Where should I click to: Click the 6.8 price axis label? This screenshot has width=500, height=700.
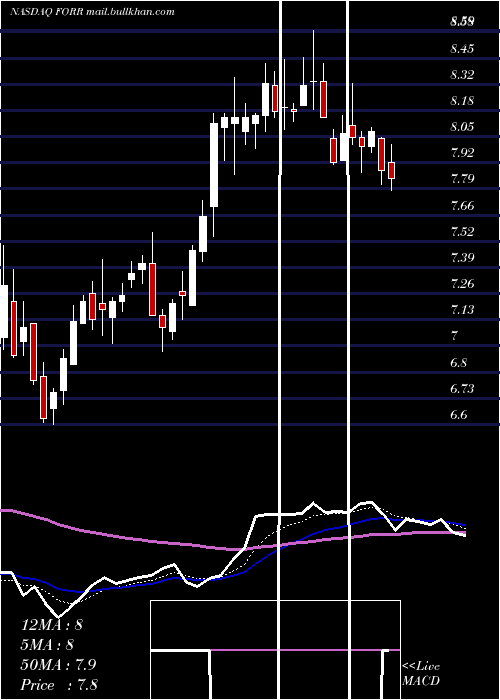pyautogui.click(x=458, y=362)
